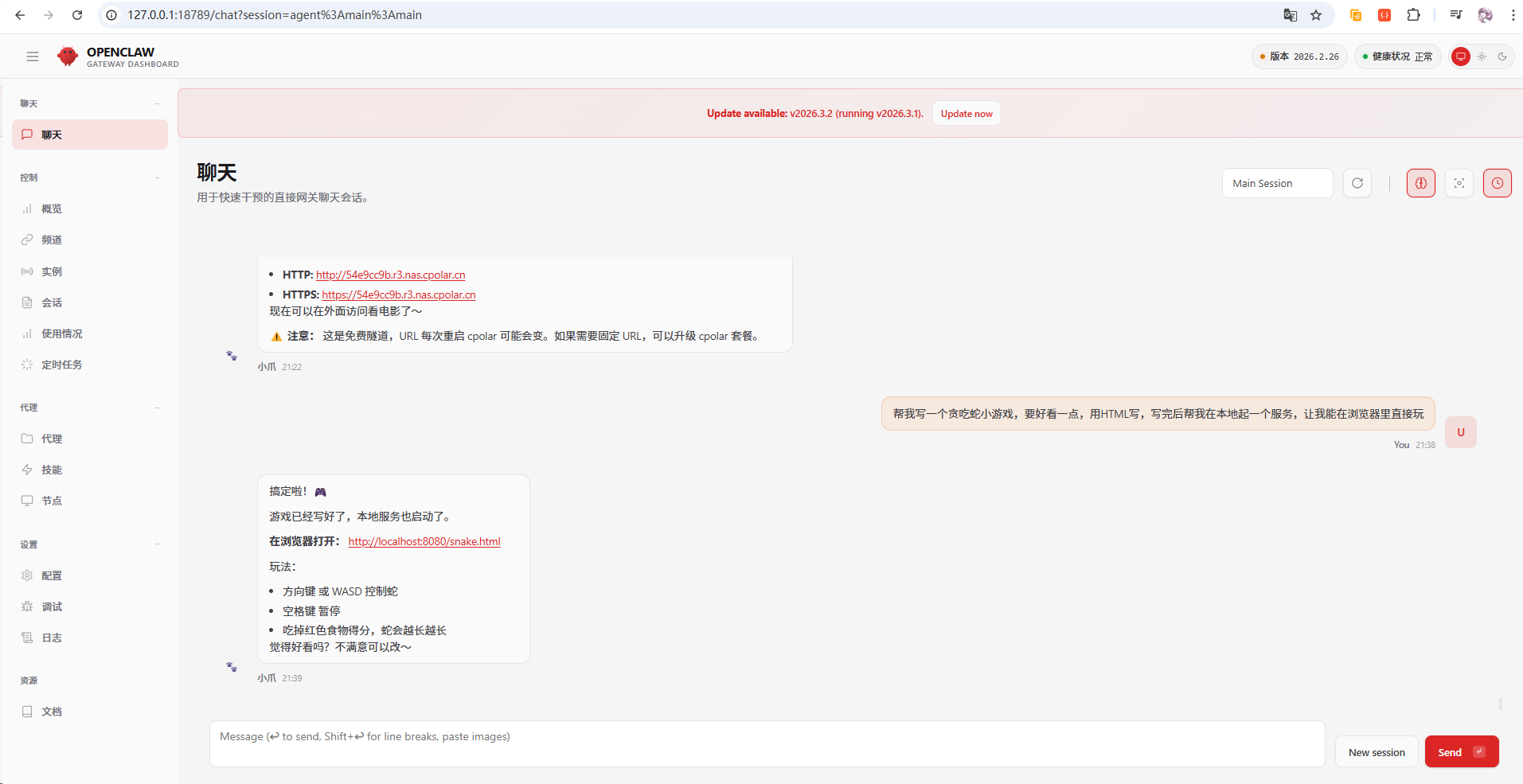The height and width of the screenshot is (784, 1523).
Task: Open the 概览 overview panel
Action: pos(53,209)
